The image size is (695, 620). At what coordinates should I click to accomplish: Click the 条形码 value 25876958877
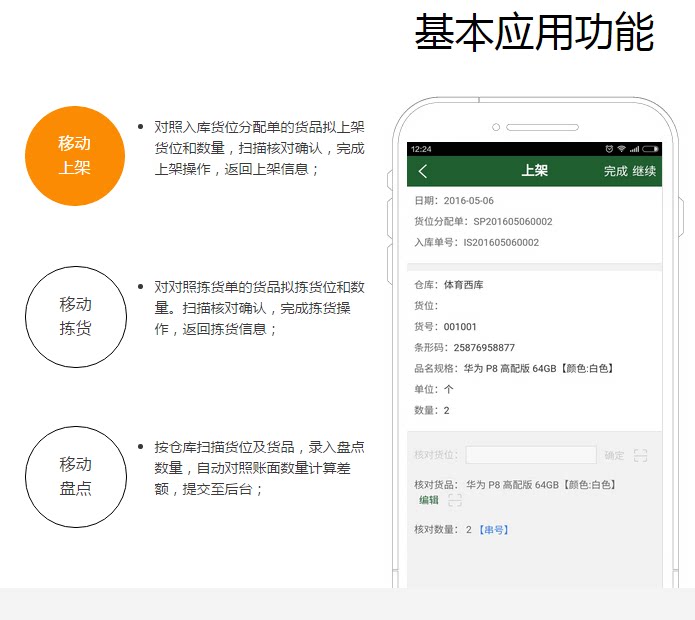(x=484, y=348)
